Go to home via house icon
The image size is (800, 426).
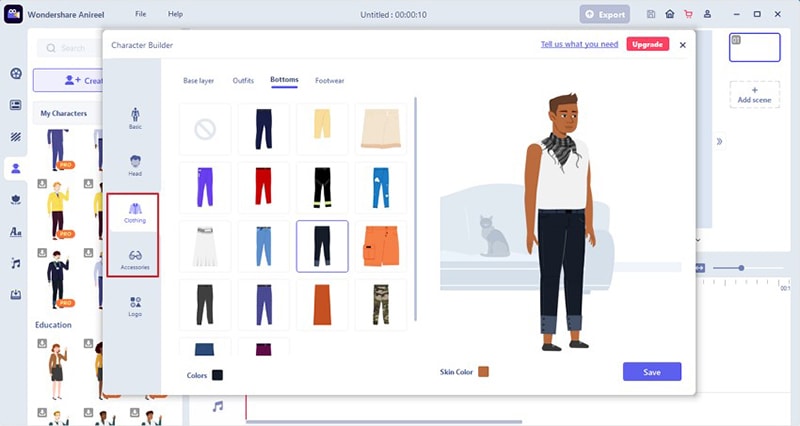click(x=669, y=14)
